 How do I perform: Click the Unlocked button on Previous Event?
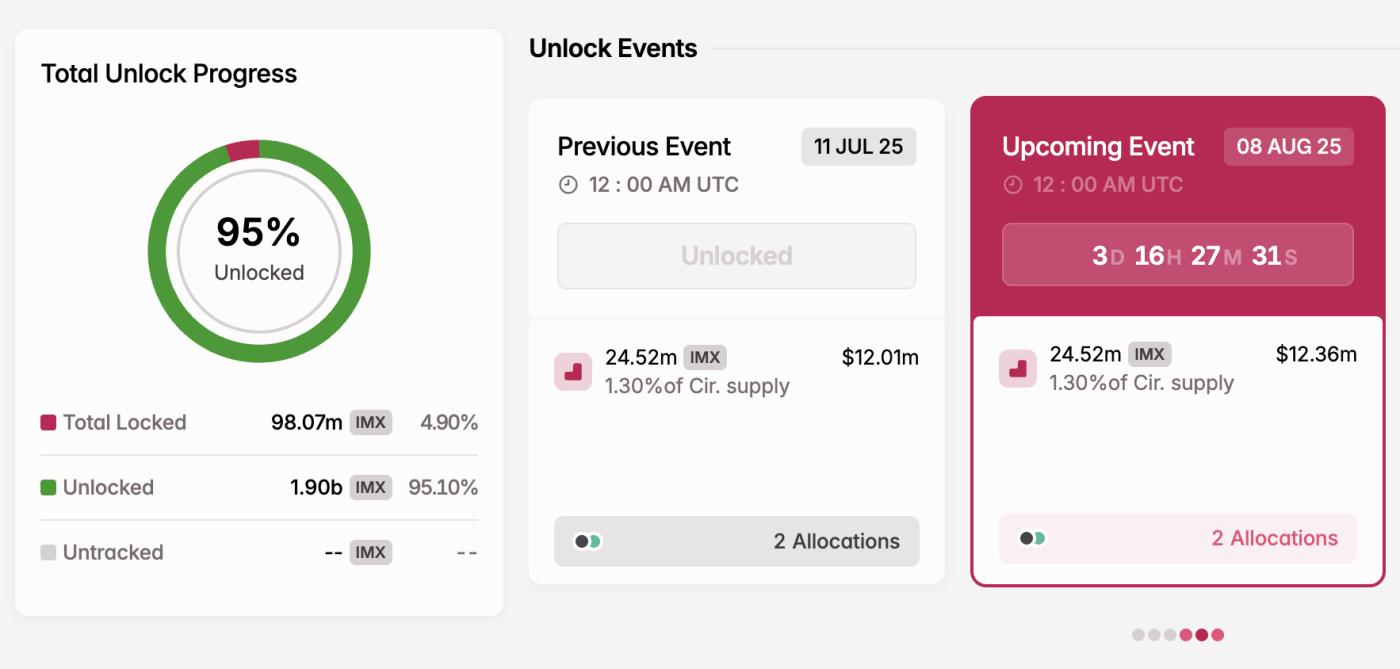[x=737, y=256]
